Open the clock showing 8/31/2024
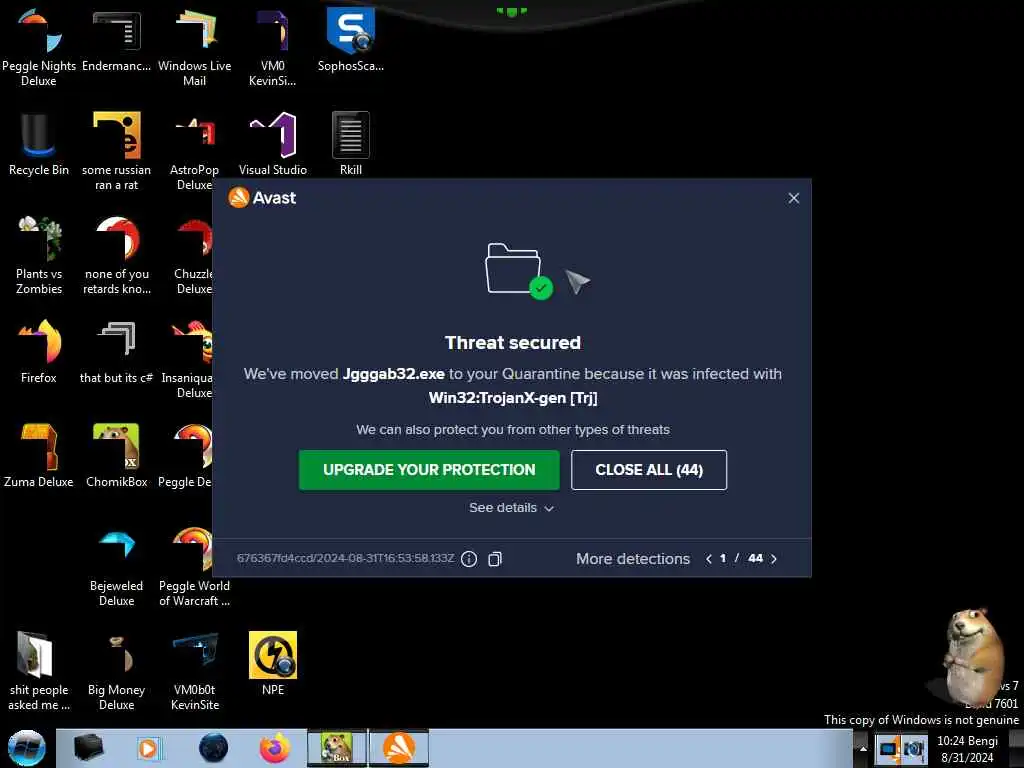The width and height of the screenshot is (1024, 768). pos(967,749)
